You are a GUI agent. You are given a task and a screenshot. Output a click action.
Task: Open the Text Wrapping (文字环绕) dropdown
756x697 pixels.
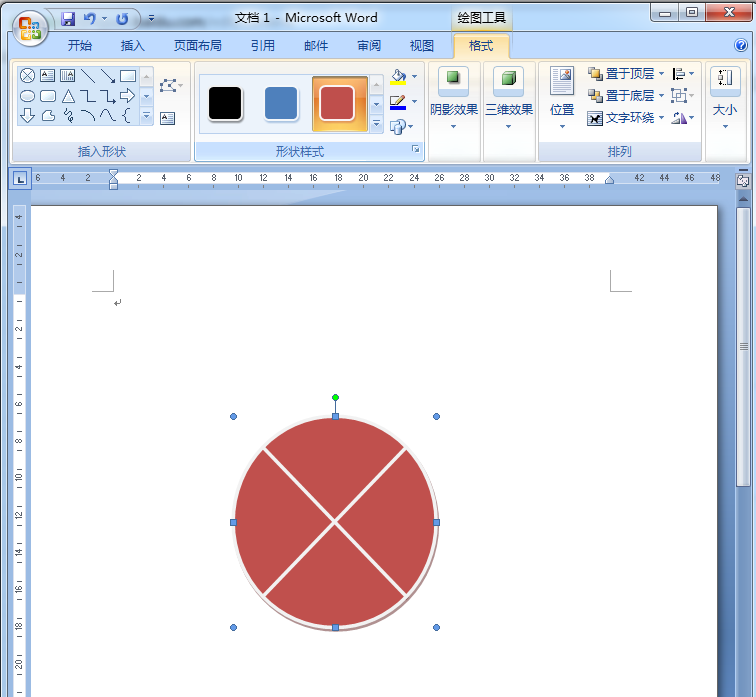point(625,118)
